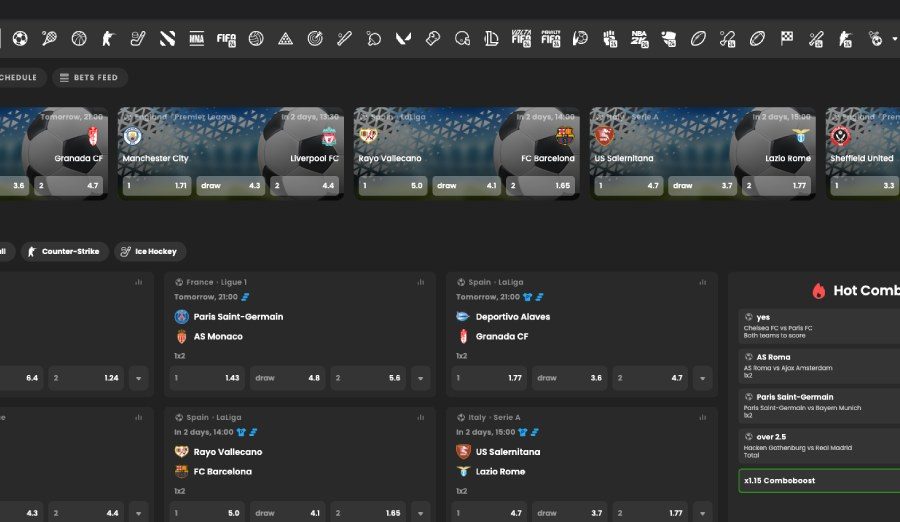This screenshot has height=522, width=900.
Task: Open Italy Serie A league link on lower card
Action: tap(494, 417)
